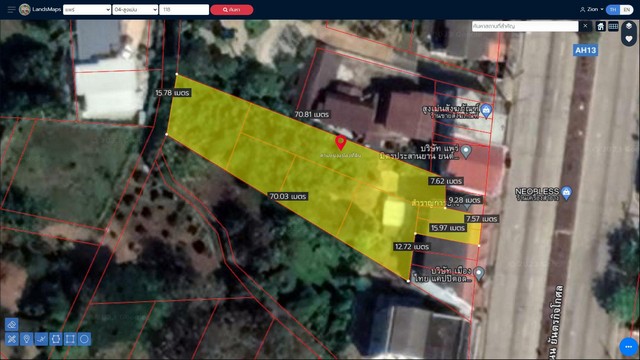Viewport: 640px width, 360px height.
Task: Select the polyline draw tool
Action: point(41,339)
